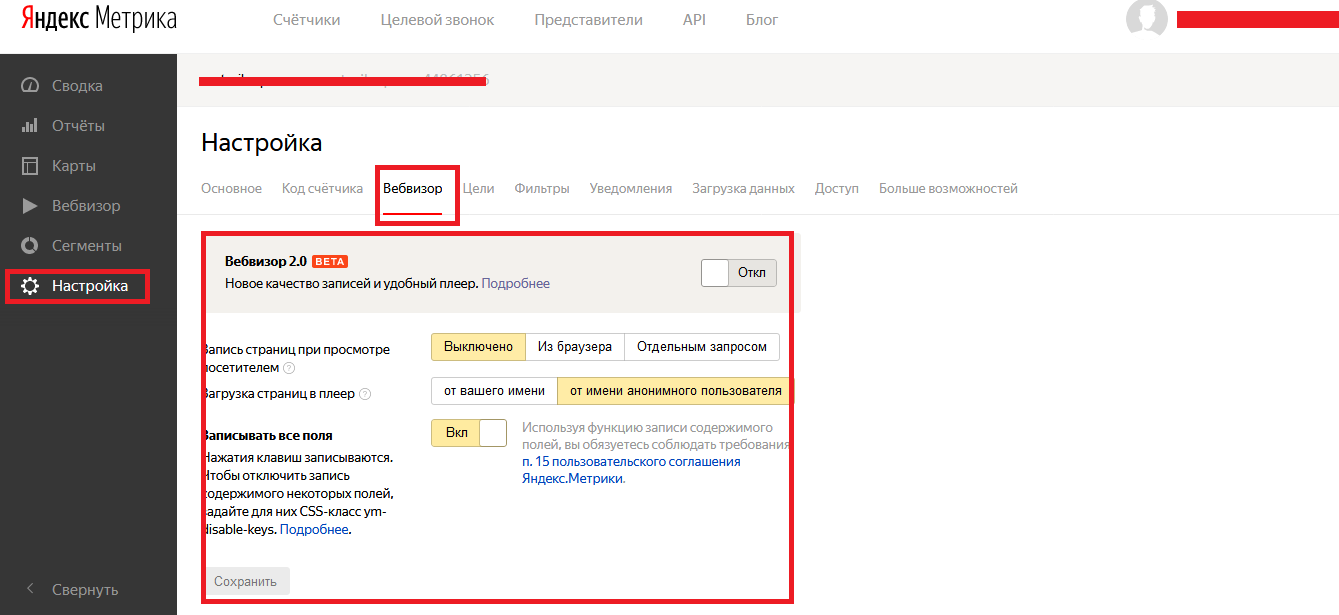Viewport: 1339px width, 615px height.
Task: Open Сегменты in the sidebar
Action: (87, 246)
